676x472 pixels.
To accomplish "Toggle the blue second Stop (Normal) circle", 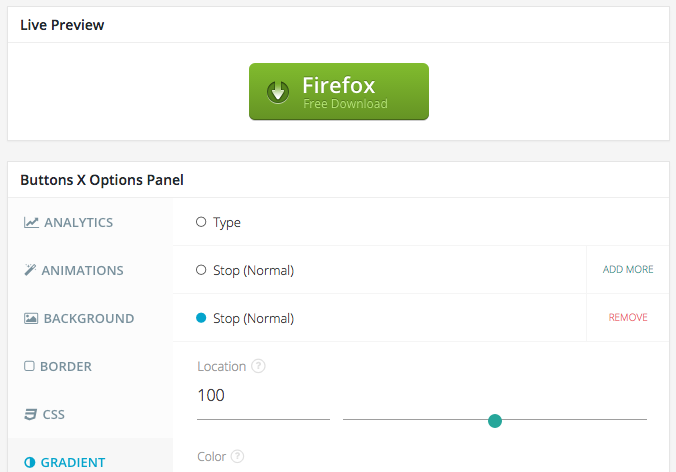I will click(x=201, y=318).
